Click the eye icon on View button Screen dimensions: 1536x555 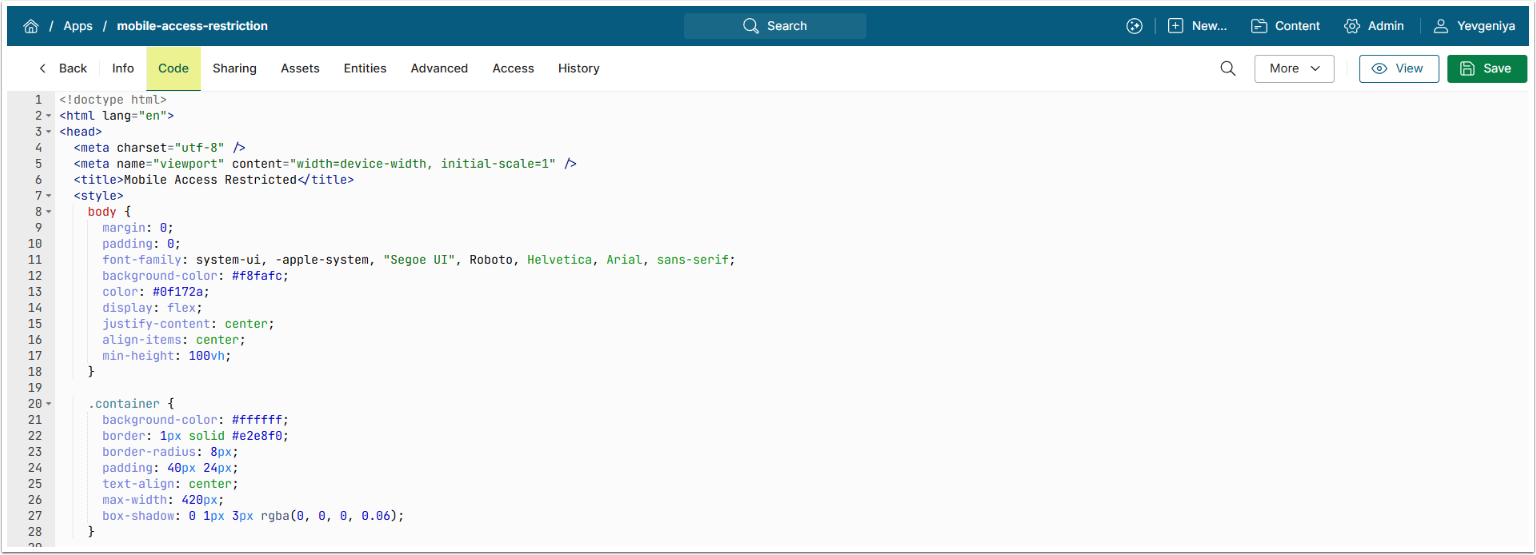tap(1380, 69)
